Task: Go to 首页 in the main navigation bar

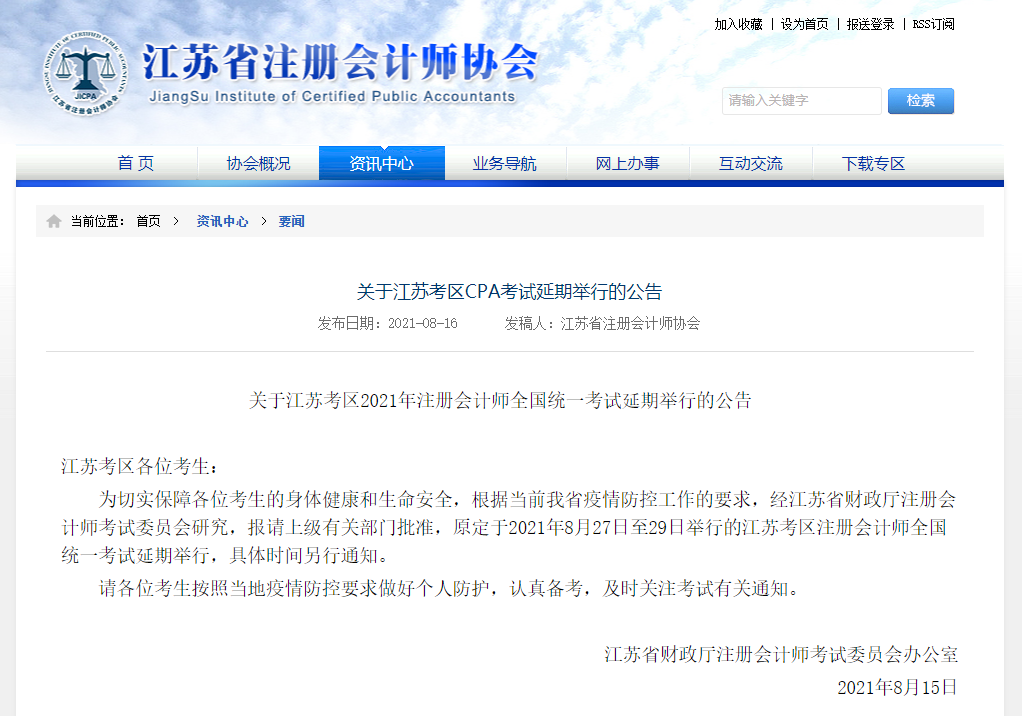Action: 136,163
